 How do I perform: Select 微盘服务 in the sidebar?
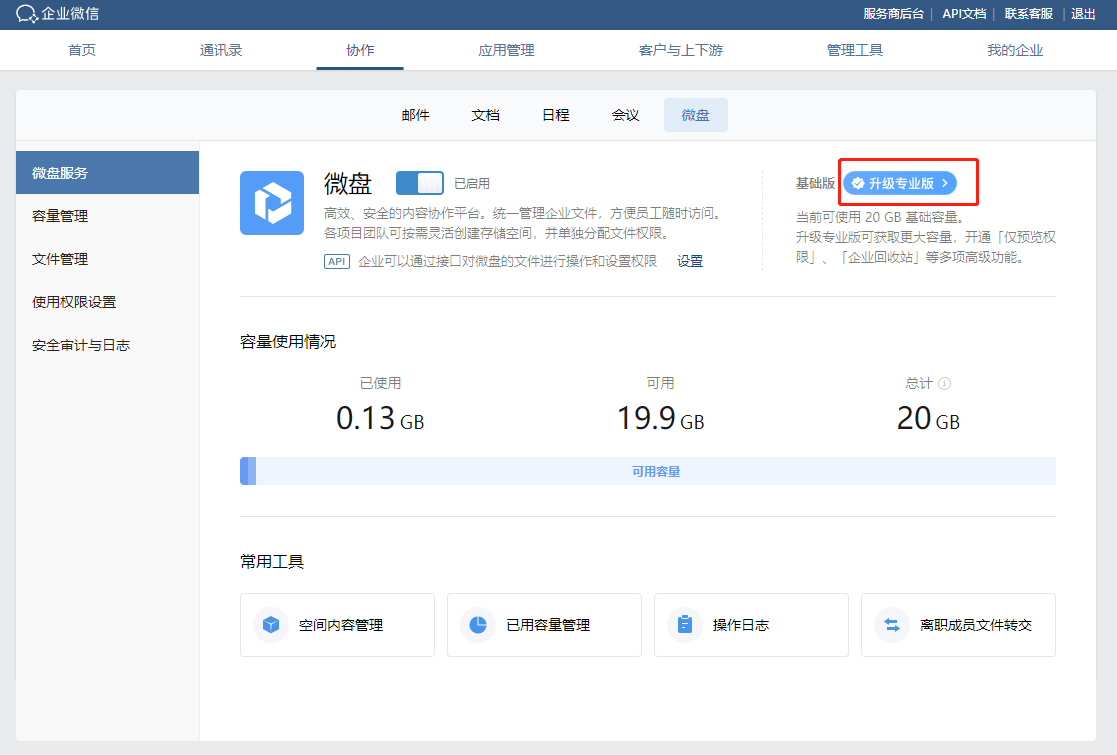pos(108,172)
